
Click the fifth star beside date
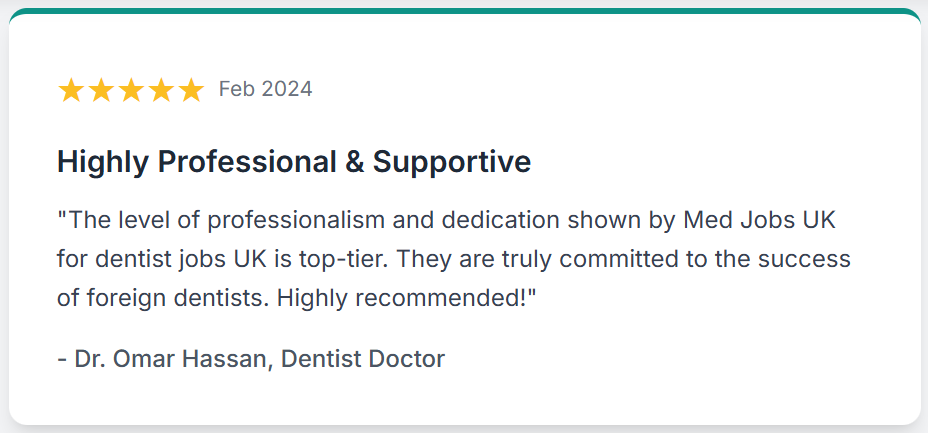191,90
